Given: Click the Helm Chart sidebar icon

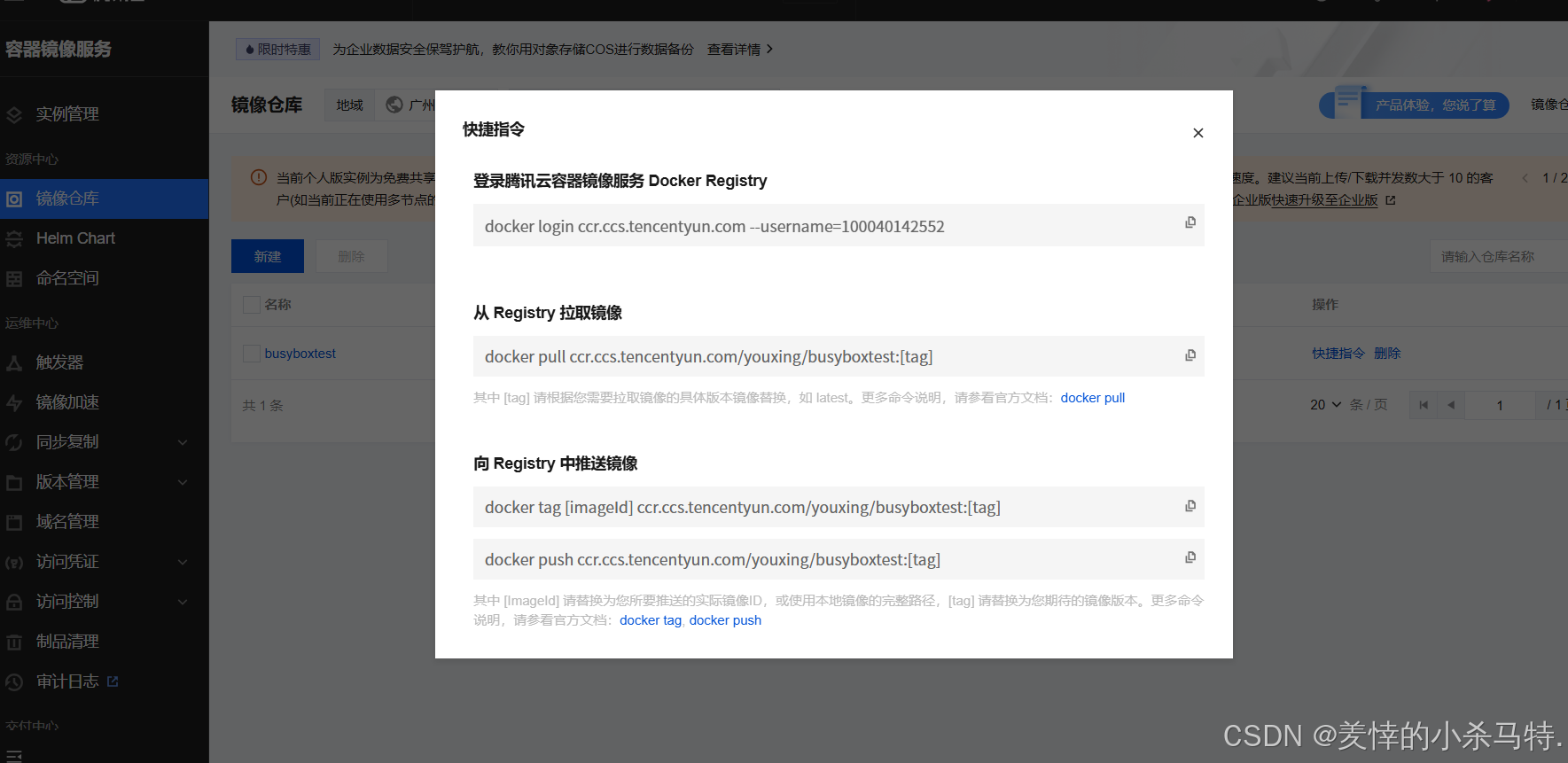Looking at the screenshot, I should 14,239.
